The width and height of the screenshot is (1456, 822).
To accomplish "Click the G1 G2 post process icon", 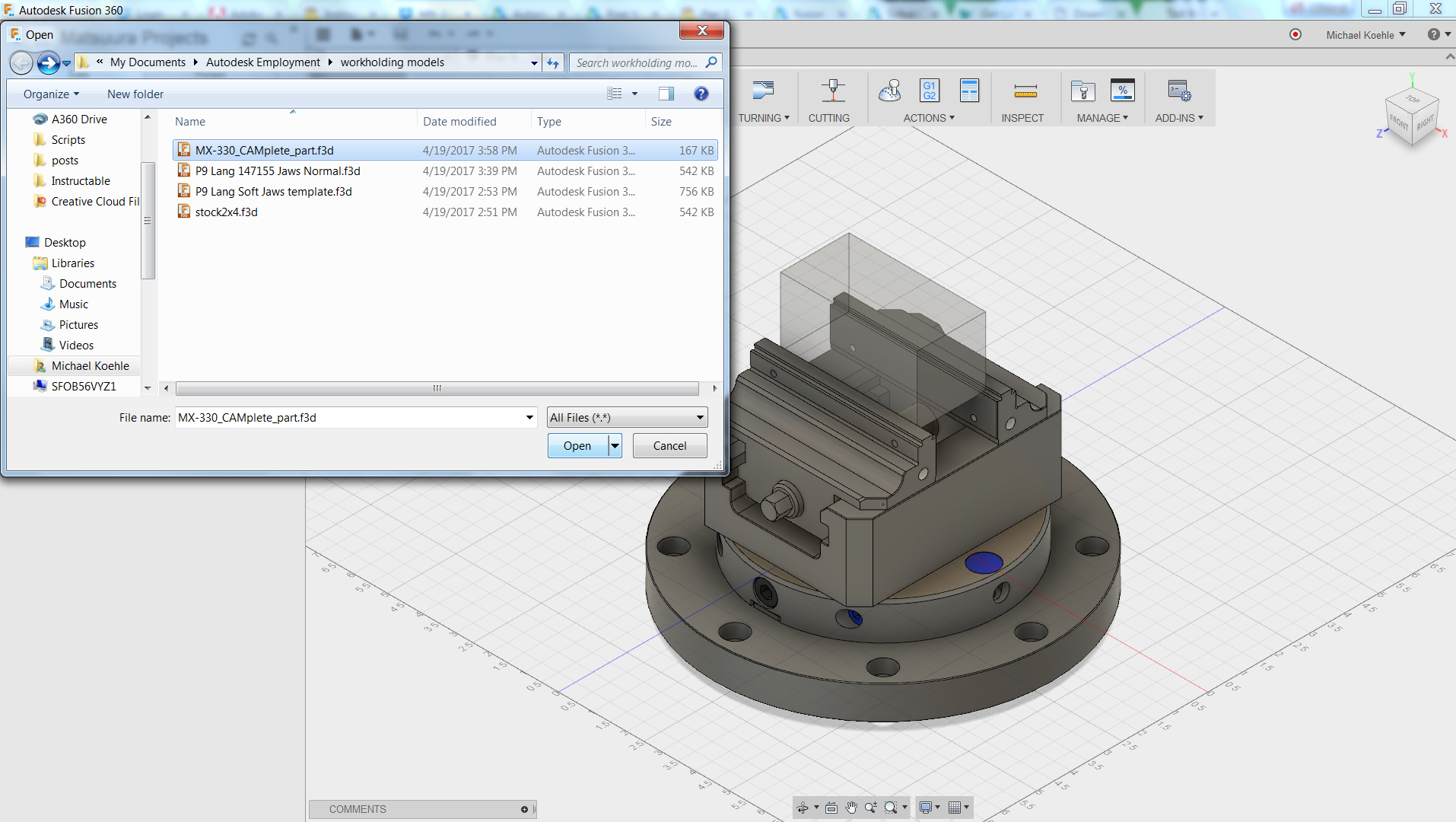I will (x=929, y=91).
